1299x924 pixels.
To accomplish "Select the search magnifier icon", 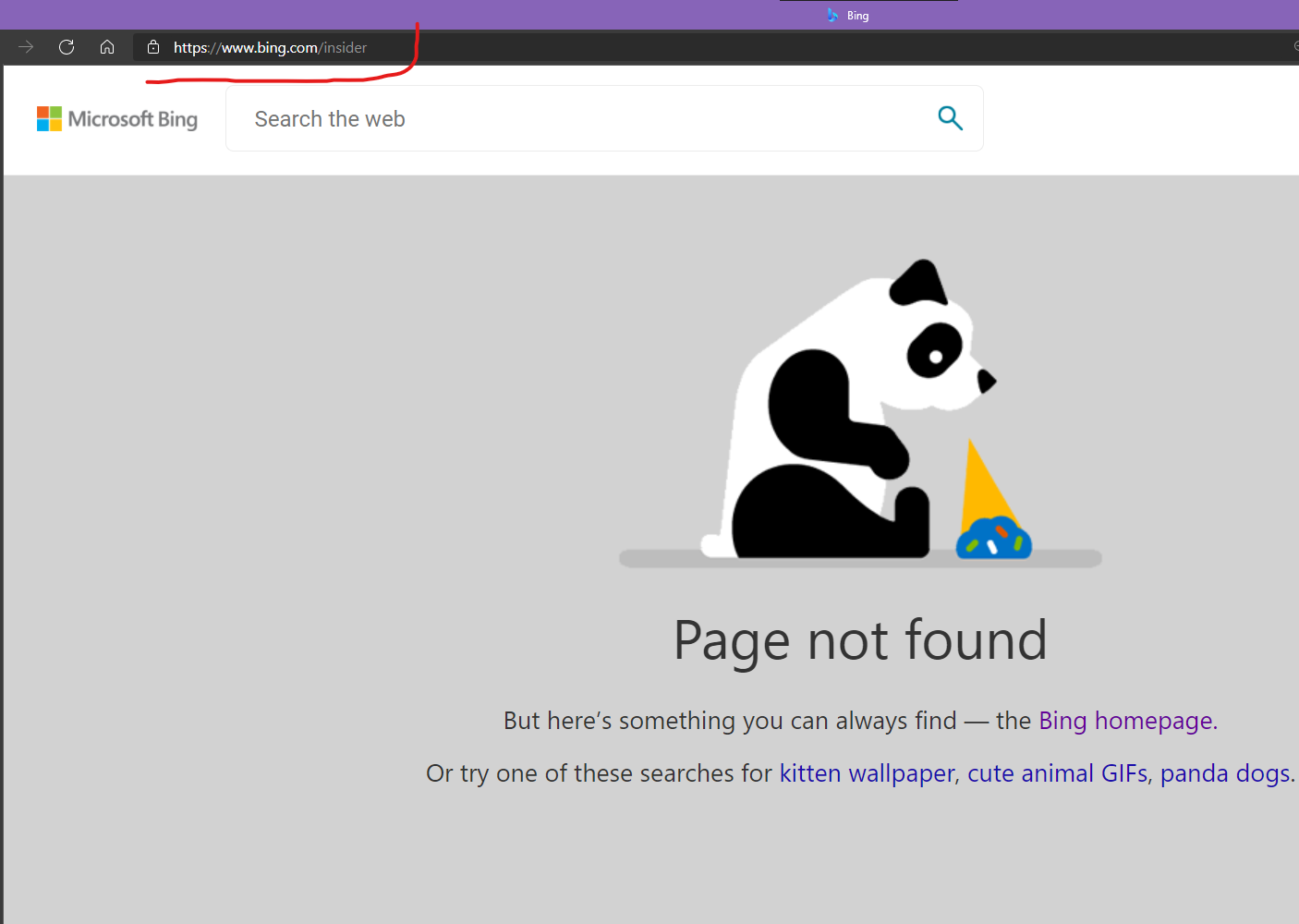I will click(x=950, y=118).
